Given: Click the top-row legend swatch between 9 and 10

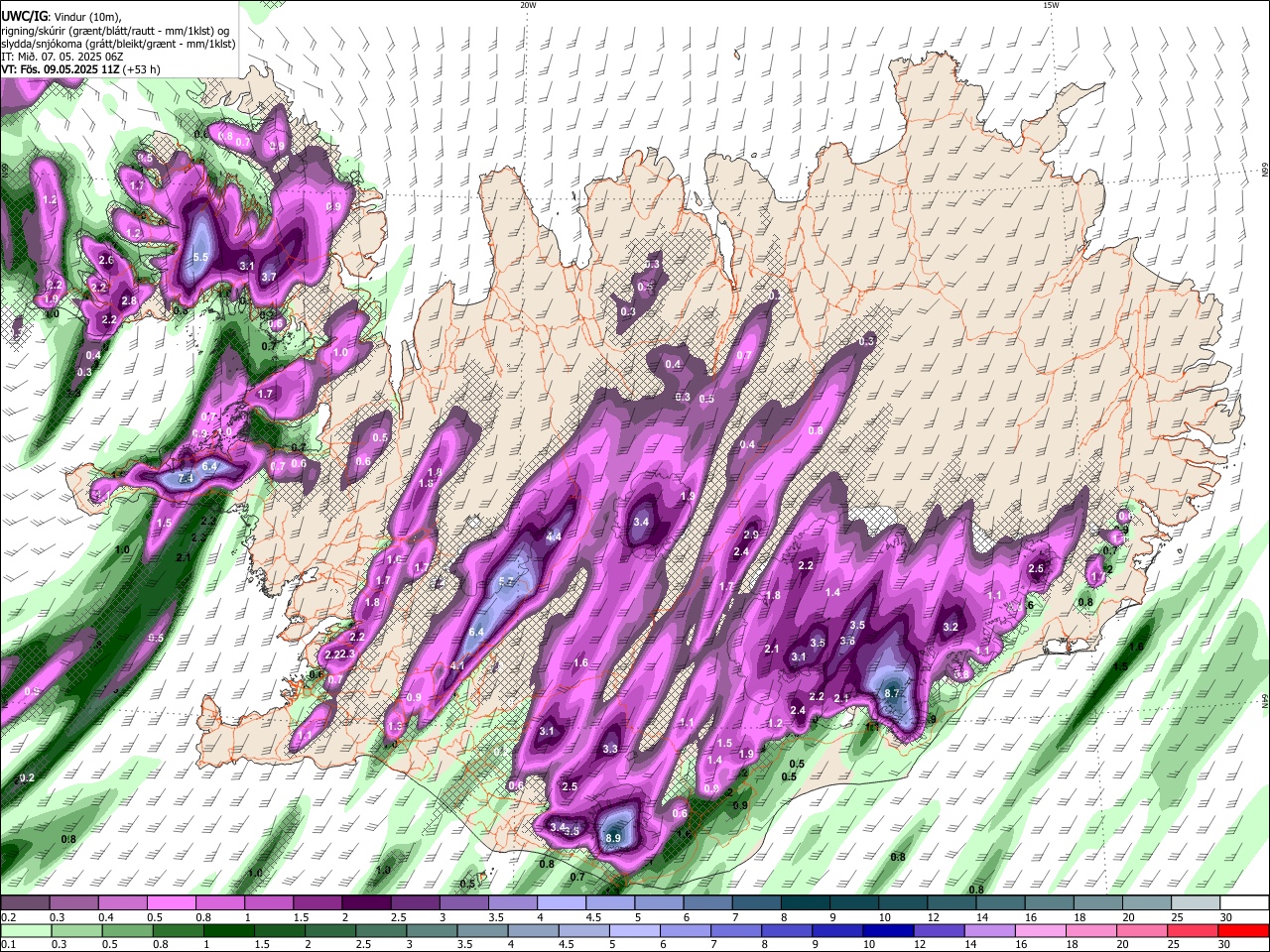Looking at the screenshot, I should click(854, 904).
